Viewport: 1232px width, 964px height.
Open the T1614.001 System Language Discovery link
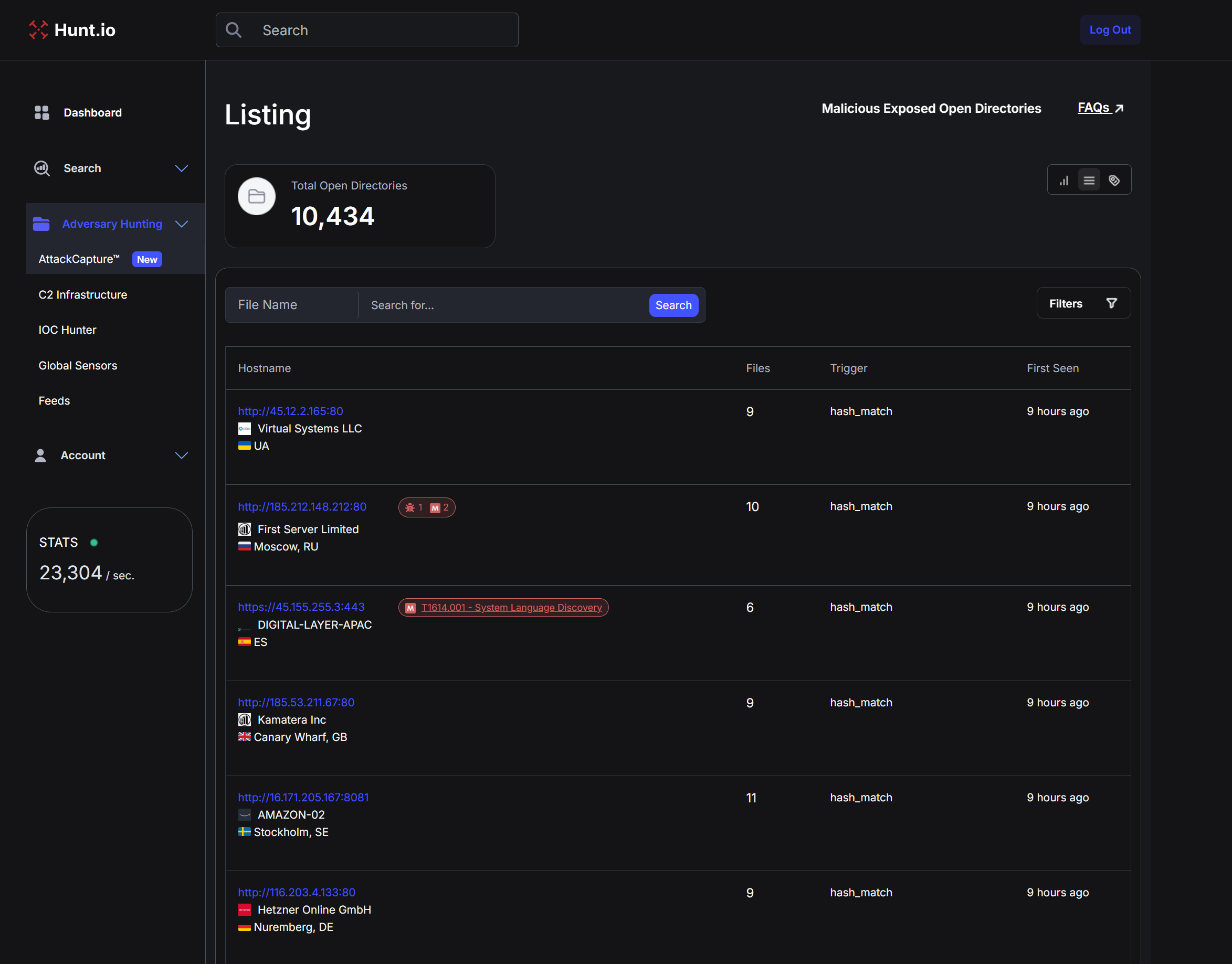point(511,607)
